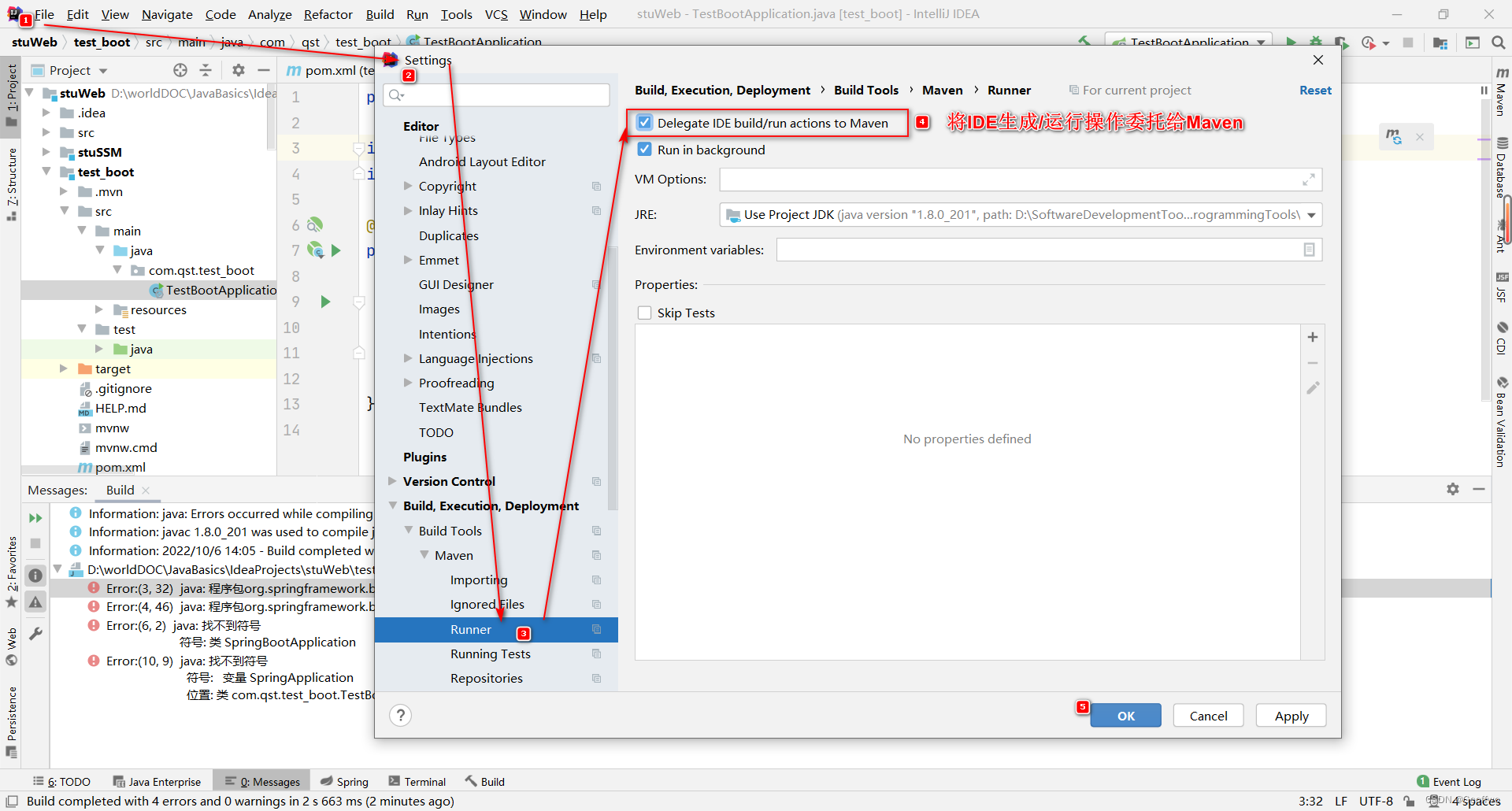This screenshot has width=1512, height=811.
Task: Click the run gutter icon on line 9
Action: click(325, 302)
